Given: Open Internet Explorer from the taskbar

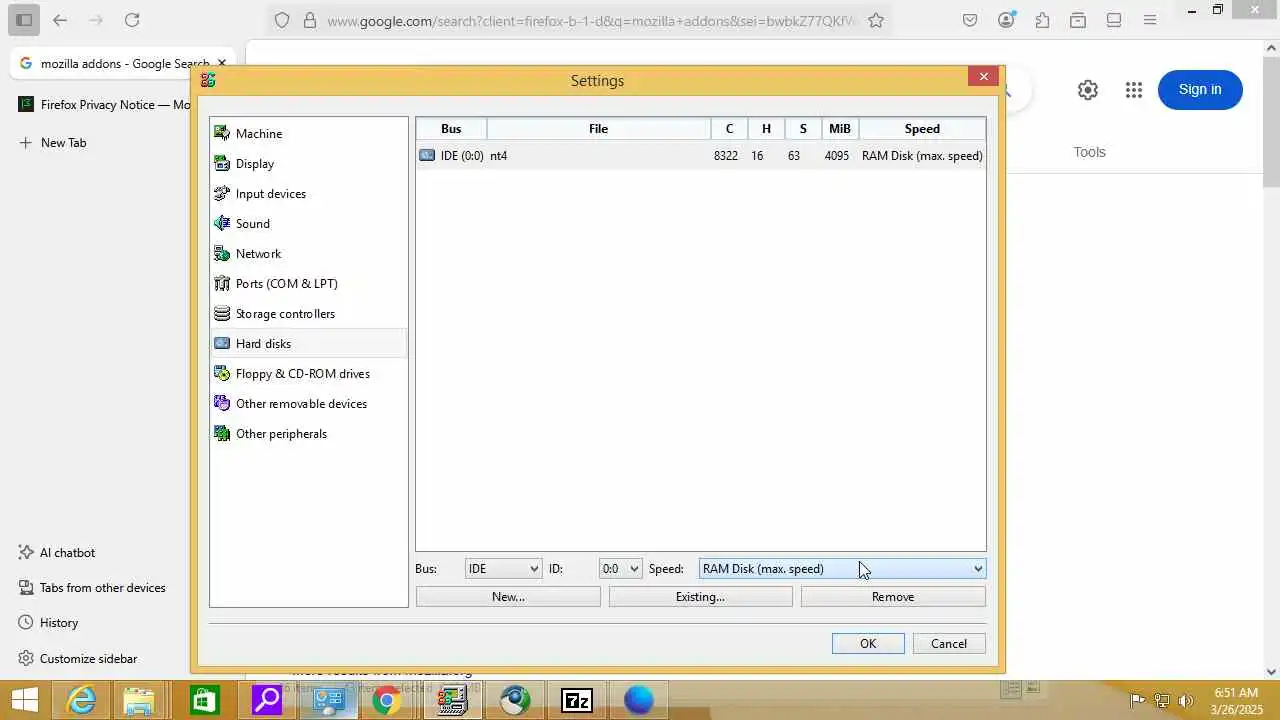Looking at the screenshot, I should click(x=80, y=700).
